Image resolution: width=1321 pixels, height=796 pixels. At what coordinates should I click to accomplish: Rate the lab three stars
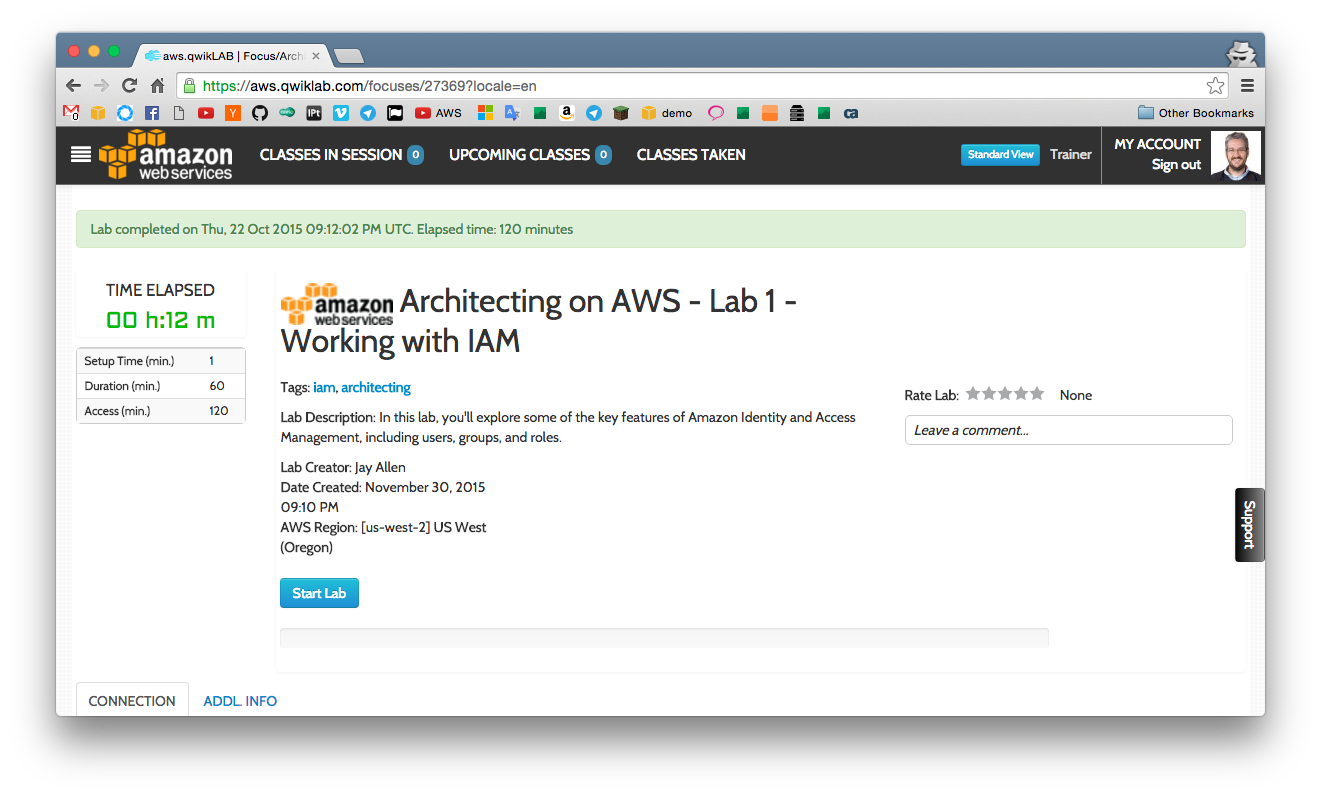tap(1005, 394)
